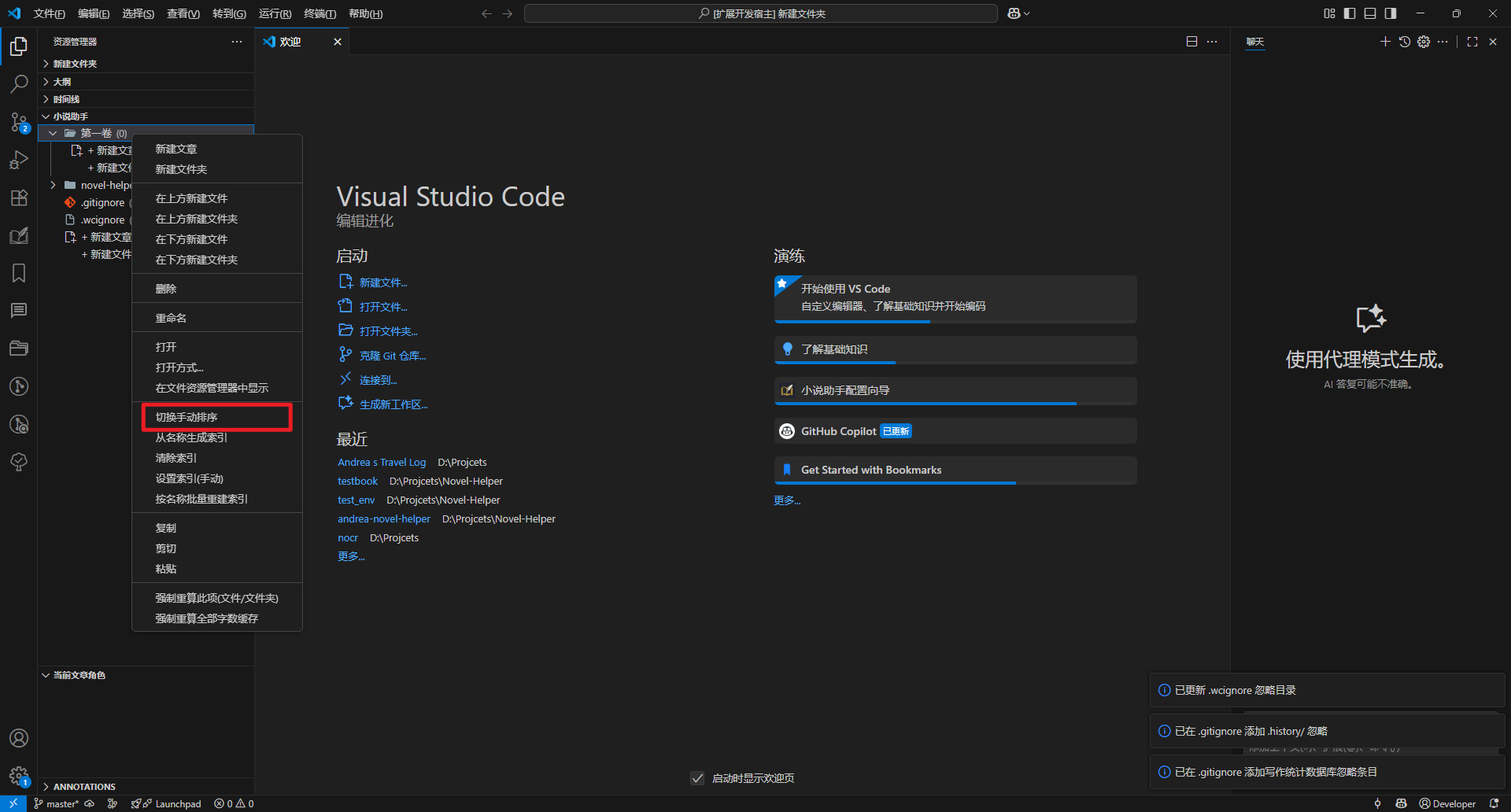Toggle '启动时显示欢迎页' checkbox

[697, 778]
